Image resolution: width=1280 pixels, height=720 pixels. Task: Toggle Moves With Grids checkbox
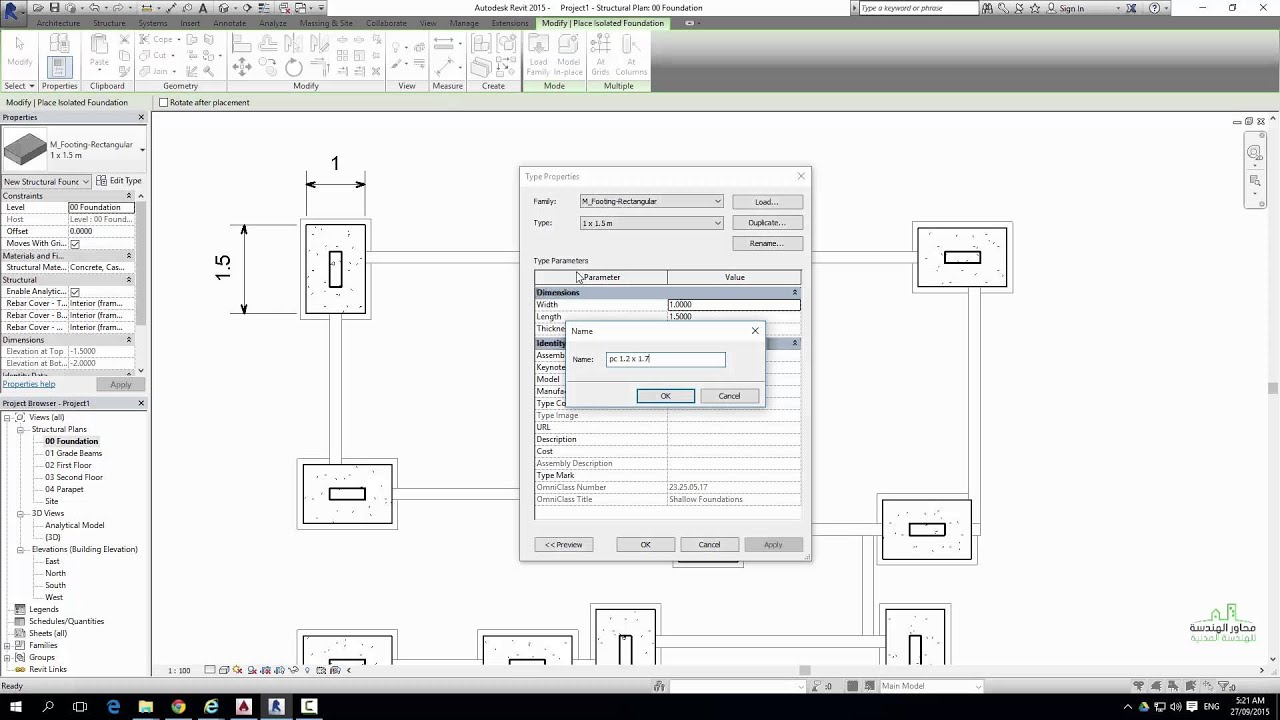(75, 243)
